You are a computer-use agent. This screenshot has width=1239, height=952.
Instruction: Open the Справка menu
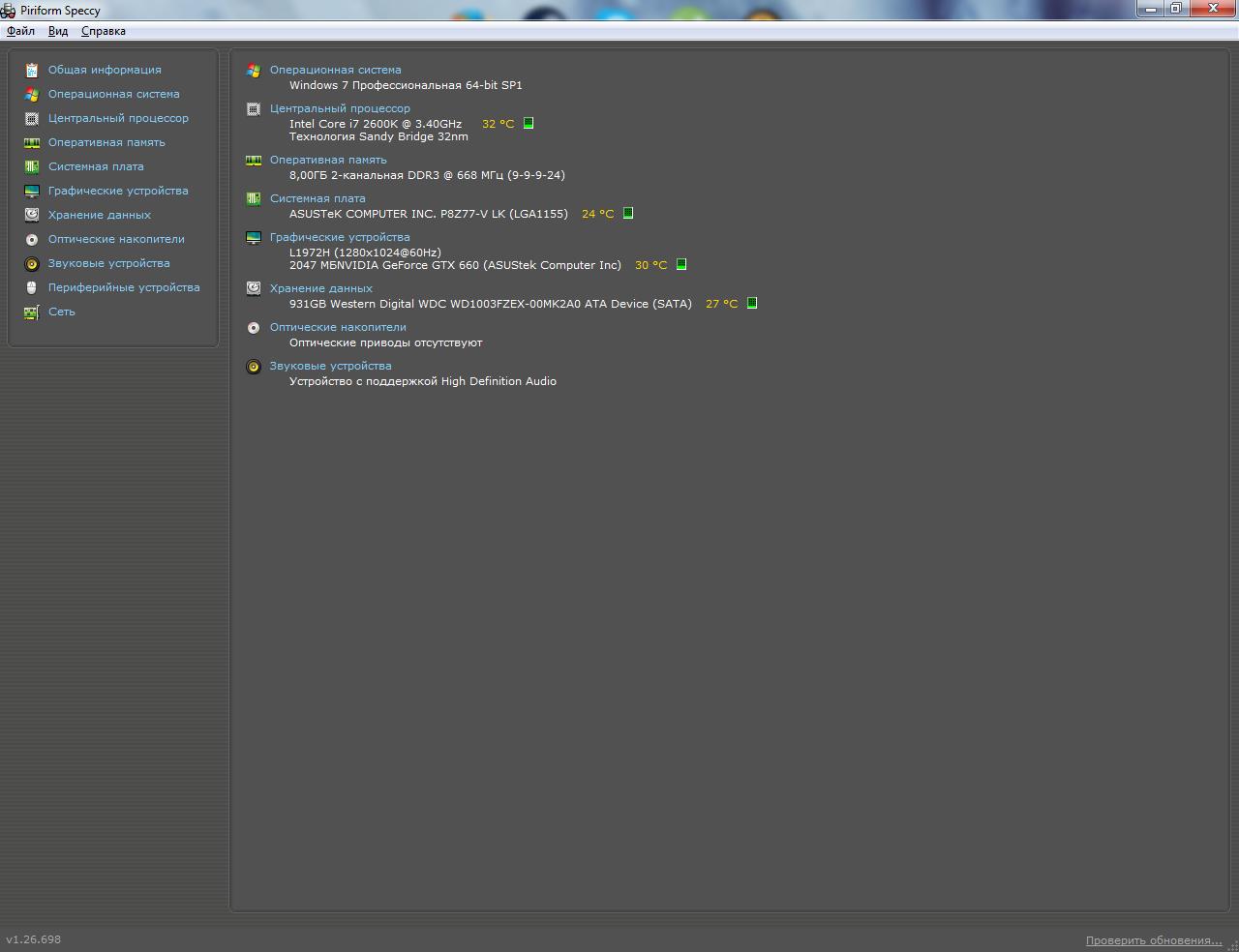(x=104, y=31)
